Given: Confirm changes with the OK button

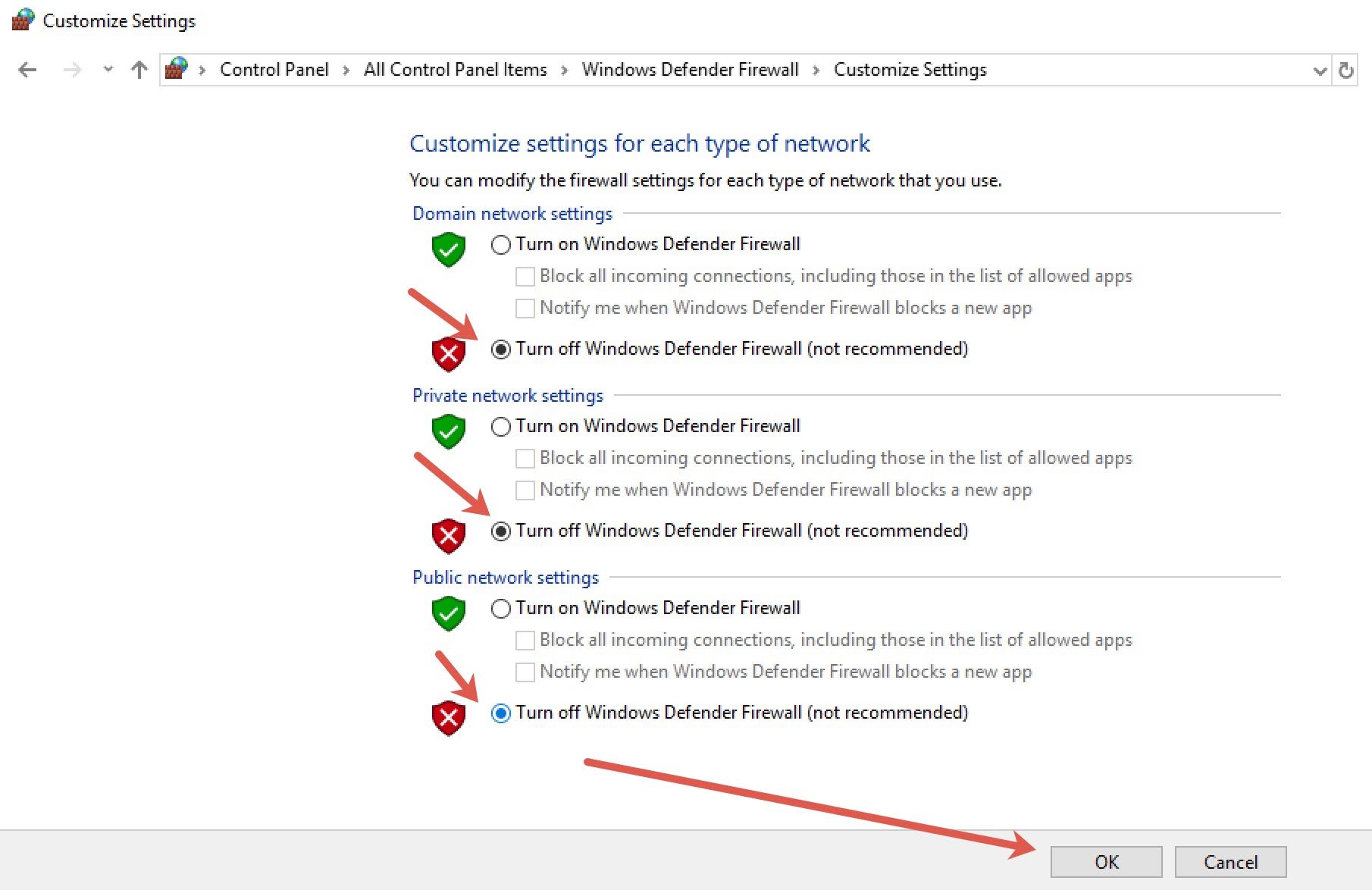Looking at the screenshot, I should coord(1106,862).
